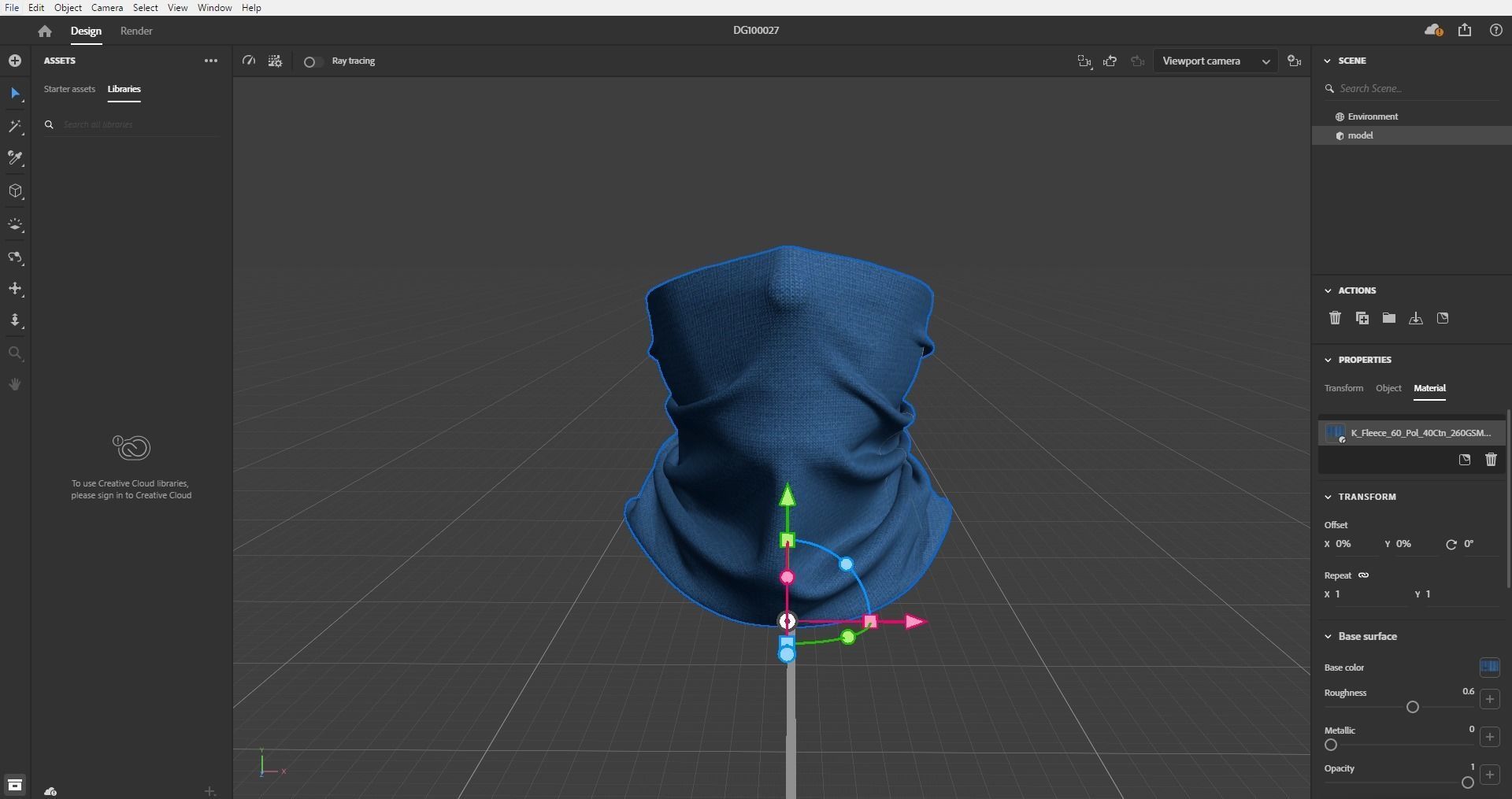
Task: Delete the K_Fleece material with trash icon
Action: 1491,460
